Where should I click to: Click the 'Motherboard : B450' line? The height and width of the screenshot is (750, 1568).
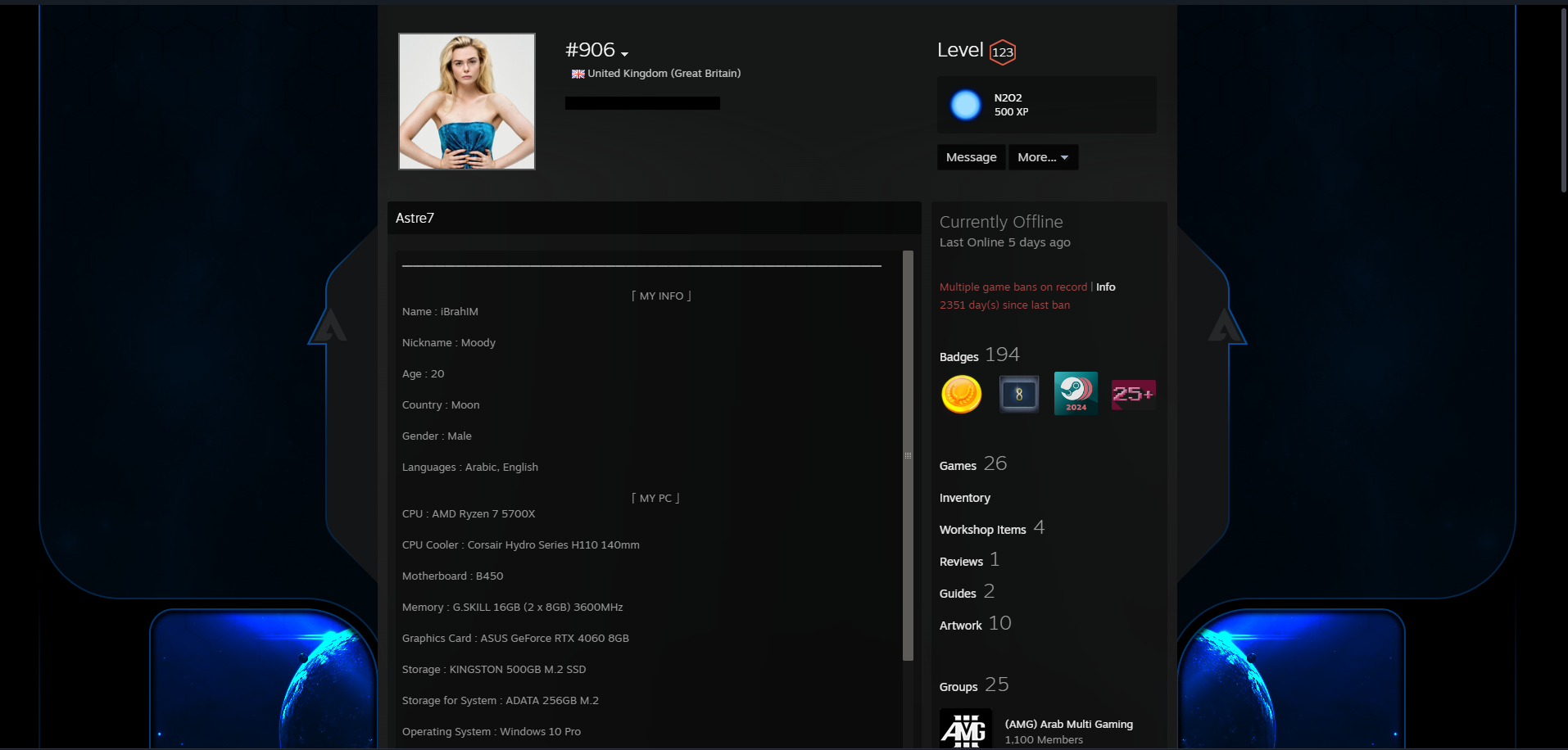(452, 576)
